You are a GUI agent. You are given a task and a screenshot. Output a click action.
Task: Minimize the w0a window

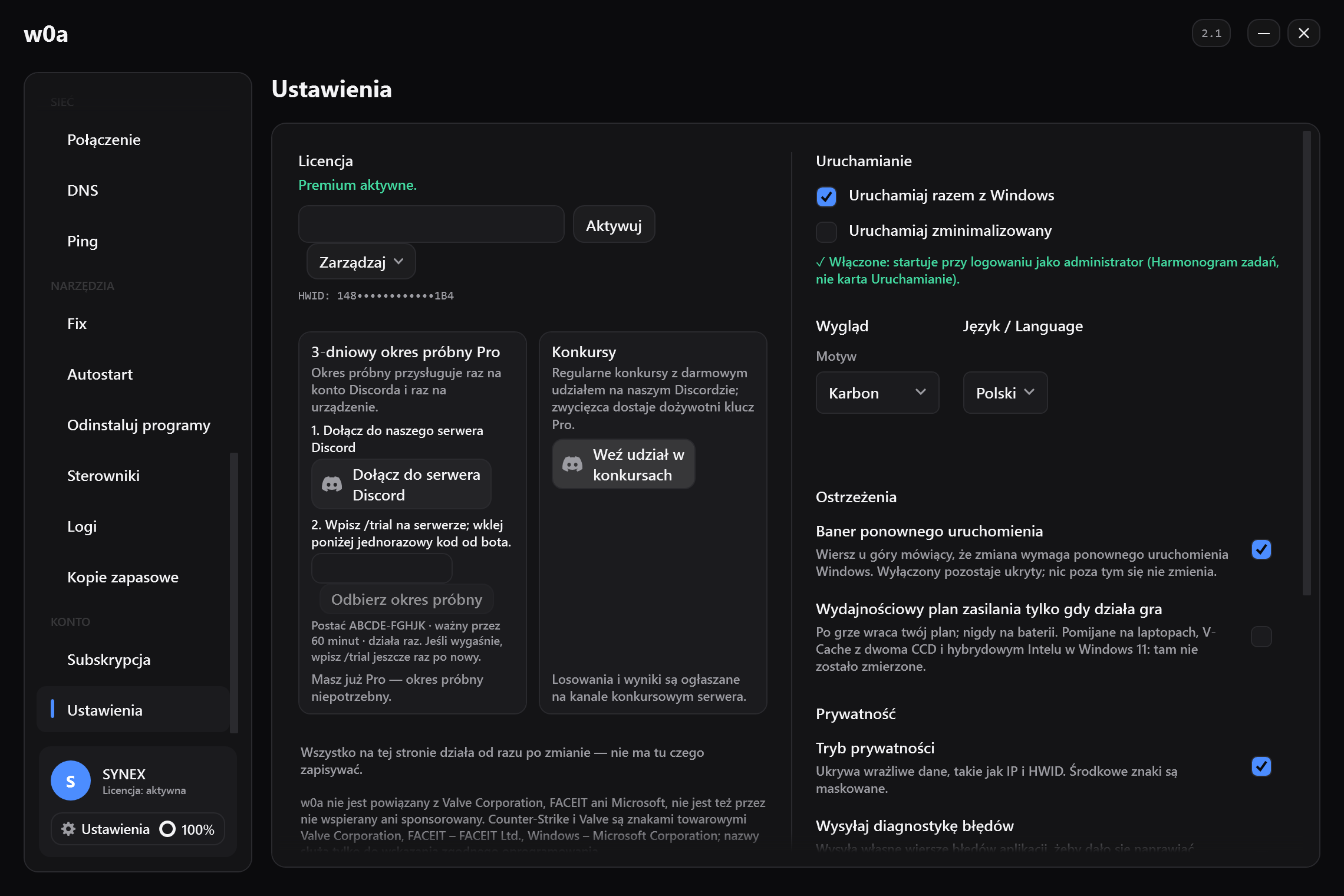click(1263, 33)
